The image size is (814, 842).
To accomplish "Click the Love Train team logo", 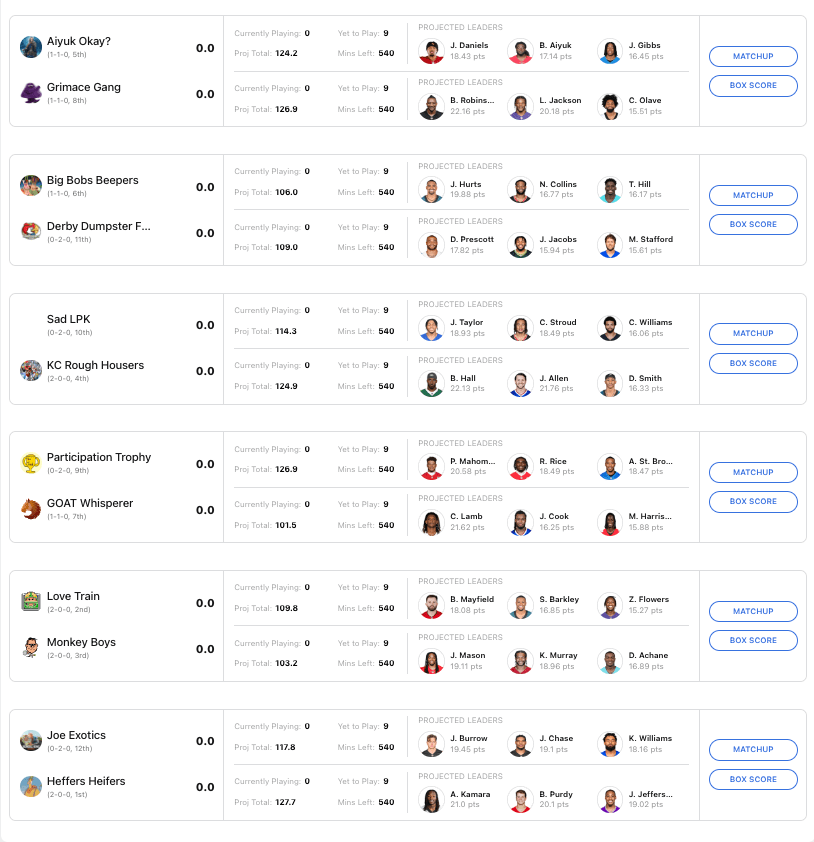I will 31,602.
